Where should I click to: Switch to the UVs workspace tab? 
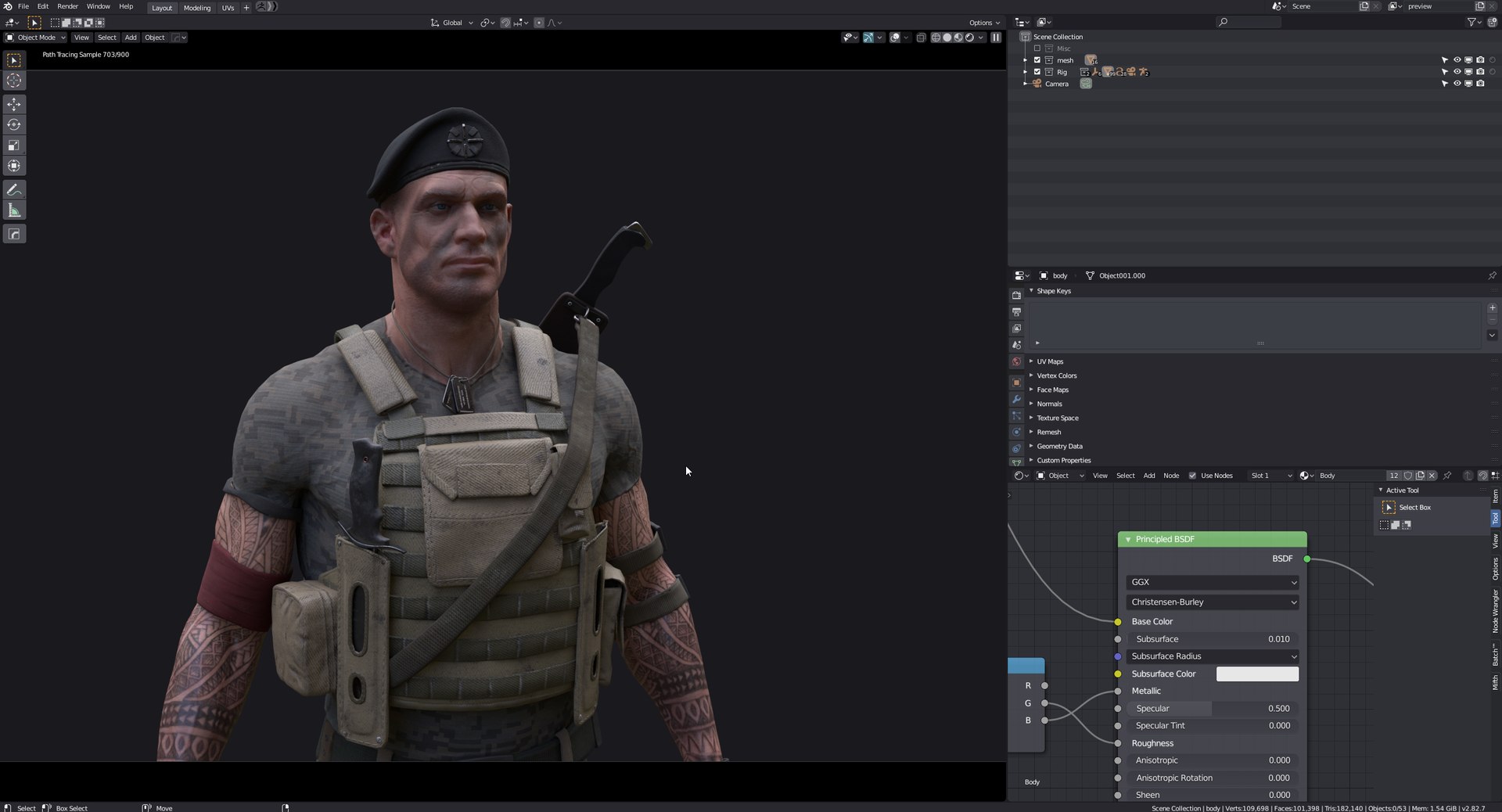click(228, 8)
